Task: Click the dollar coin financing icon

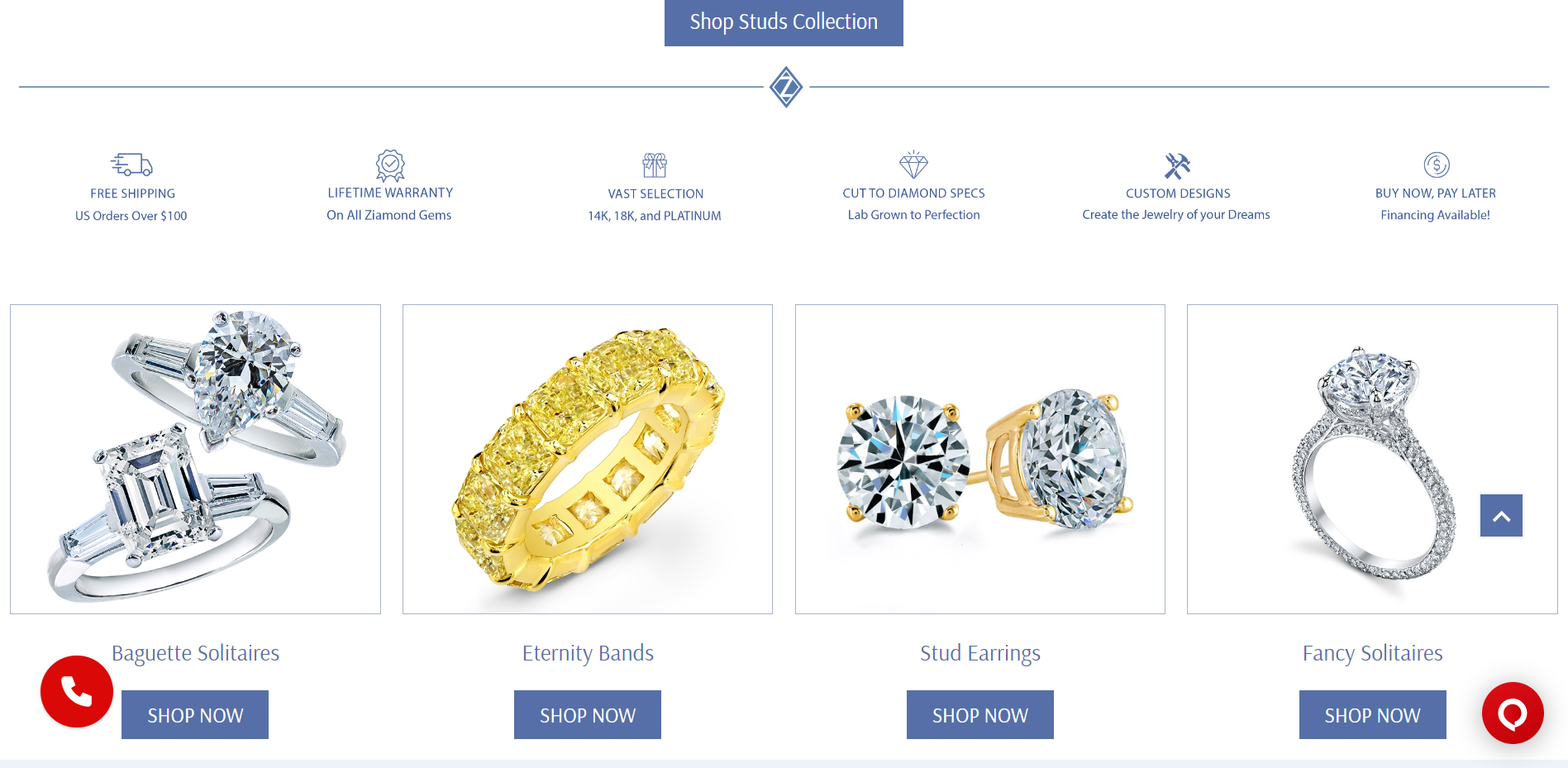Action: click(x=1437, y=165)
